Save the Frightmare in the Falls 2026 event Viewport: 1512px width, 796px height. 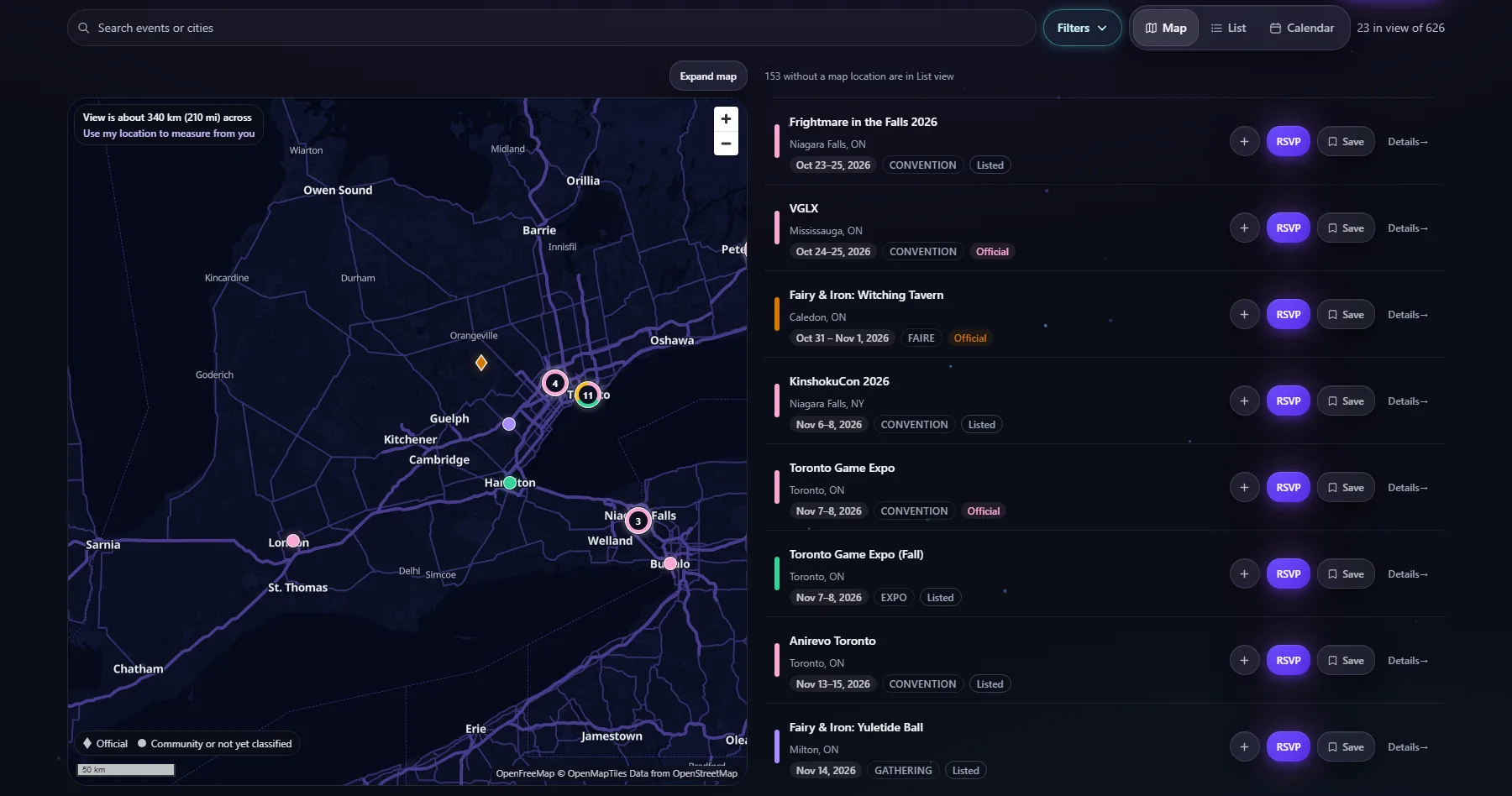[1346, 142]
